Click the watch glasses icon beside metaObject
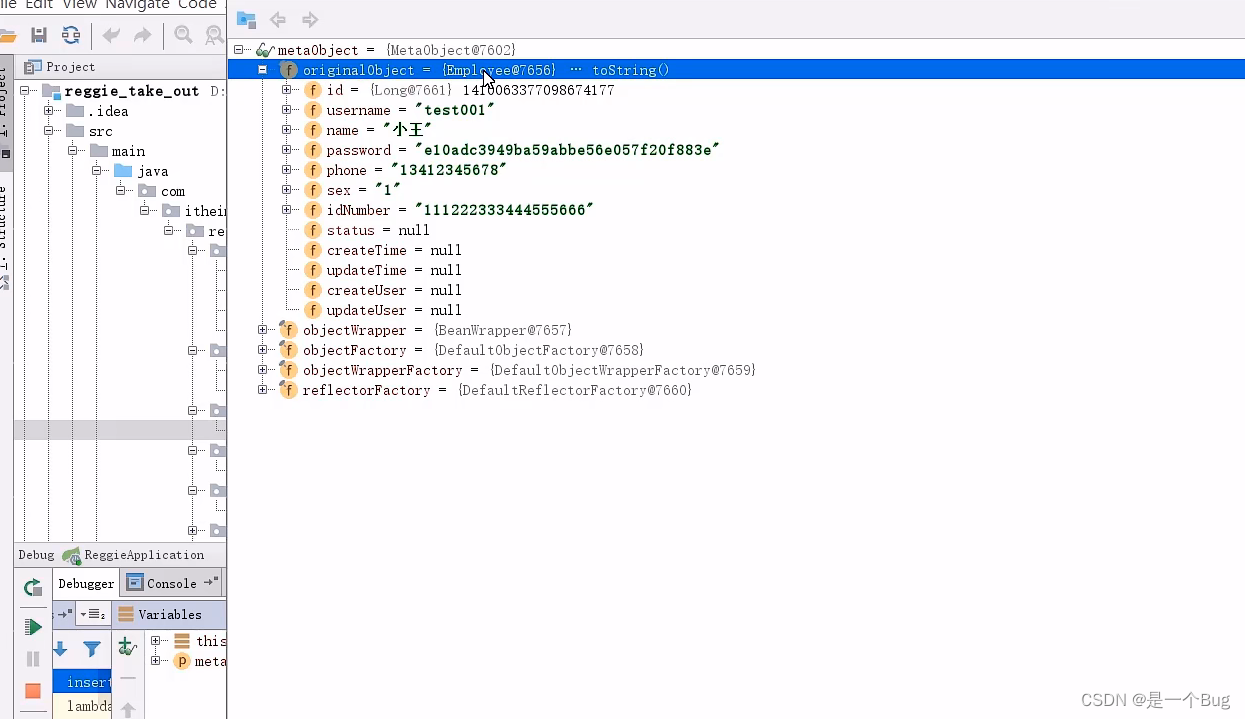Image resolution: width=1245 pixels, height=719 pixels. click(x=265, y=50)
